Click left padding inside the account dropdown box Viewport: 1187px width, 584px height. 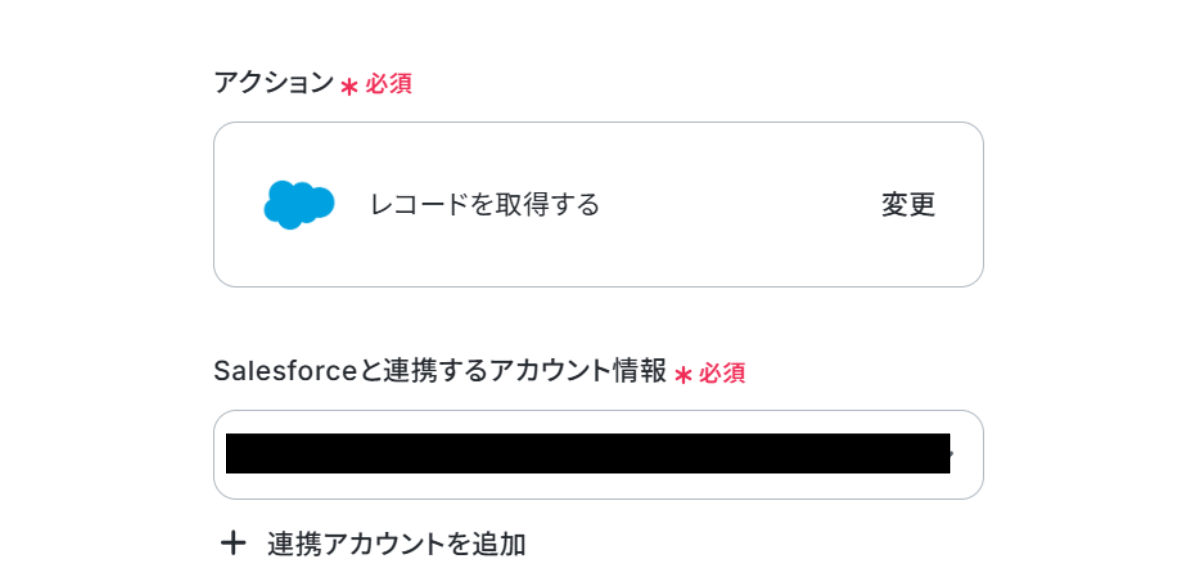click(x=220, y=454)
